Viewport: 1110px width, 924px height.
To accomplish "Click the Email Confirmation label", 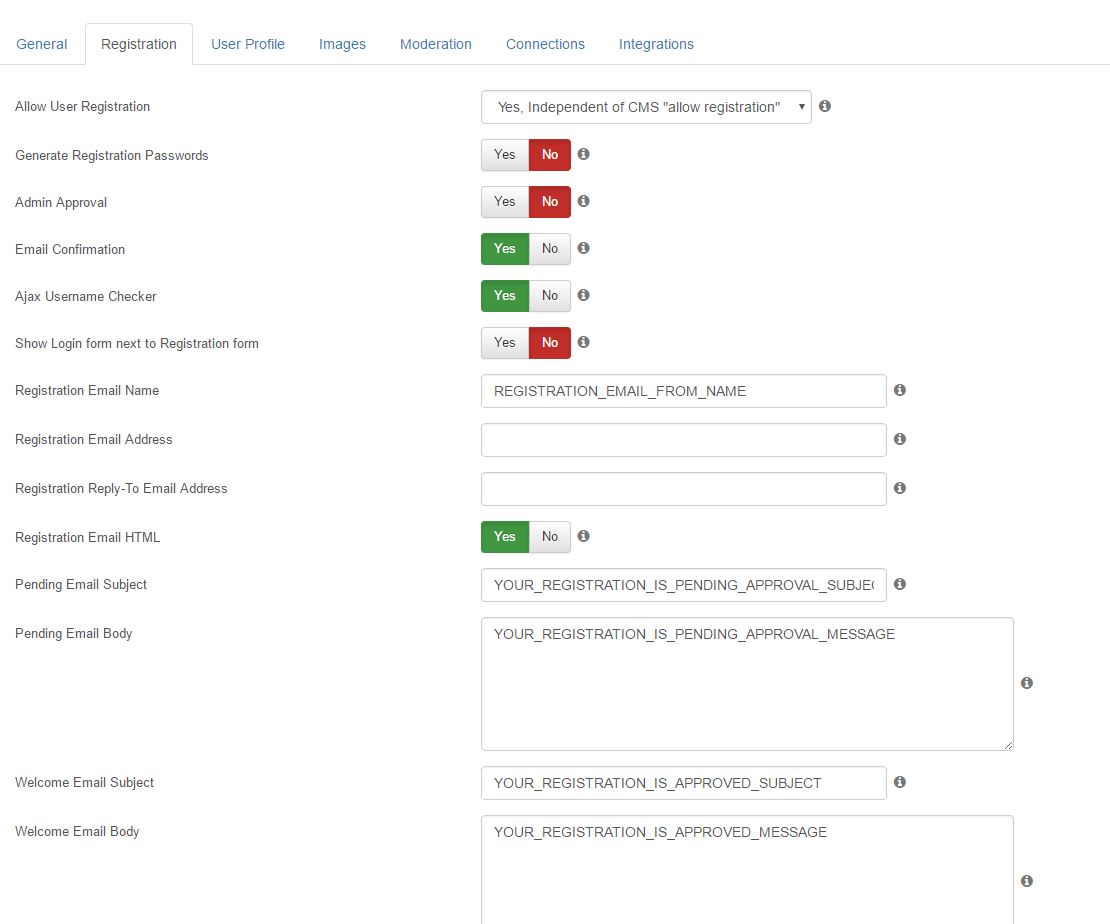I will pos(70,249).
